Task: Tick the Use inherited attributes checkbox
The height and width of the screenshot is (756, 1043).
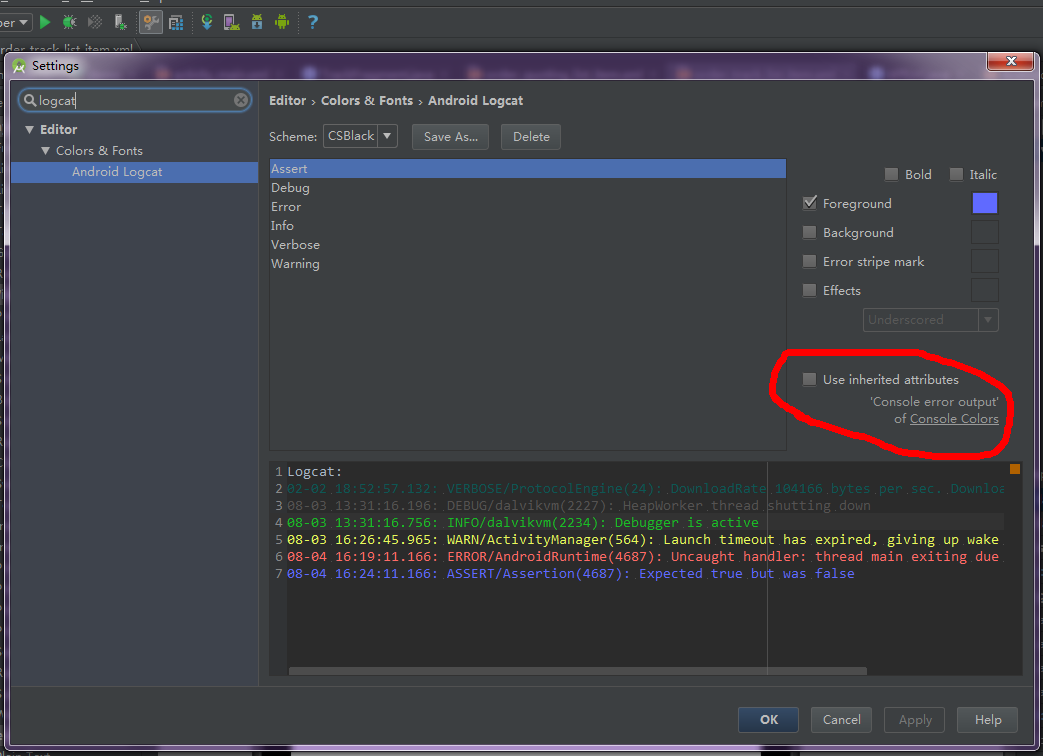Action: 810,379
